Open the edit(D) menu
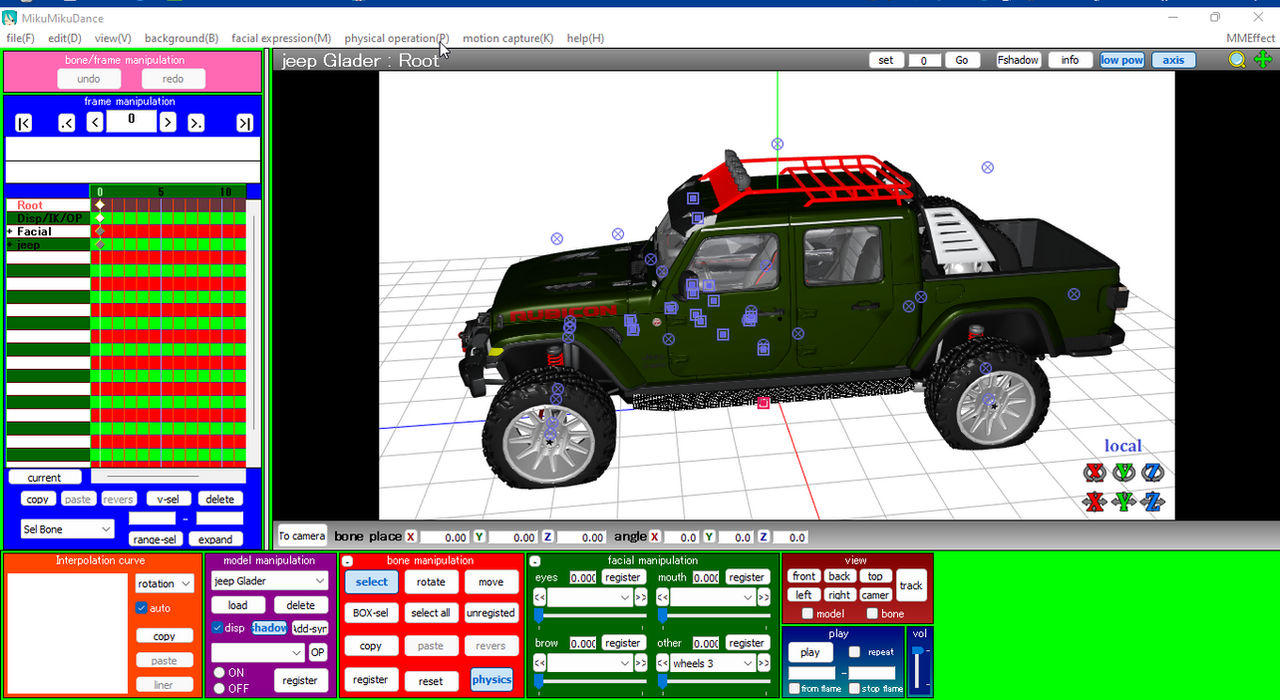The width and height of the screenshot is (1280, 700). (65, 38)
